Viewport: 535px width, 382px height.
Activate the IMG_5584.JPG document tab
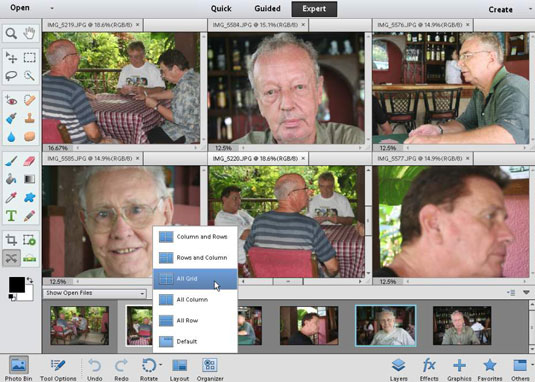point(258,25)
